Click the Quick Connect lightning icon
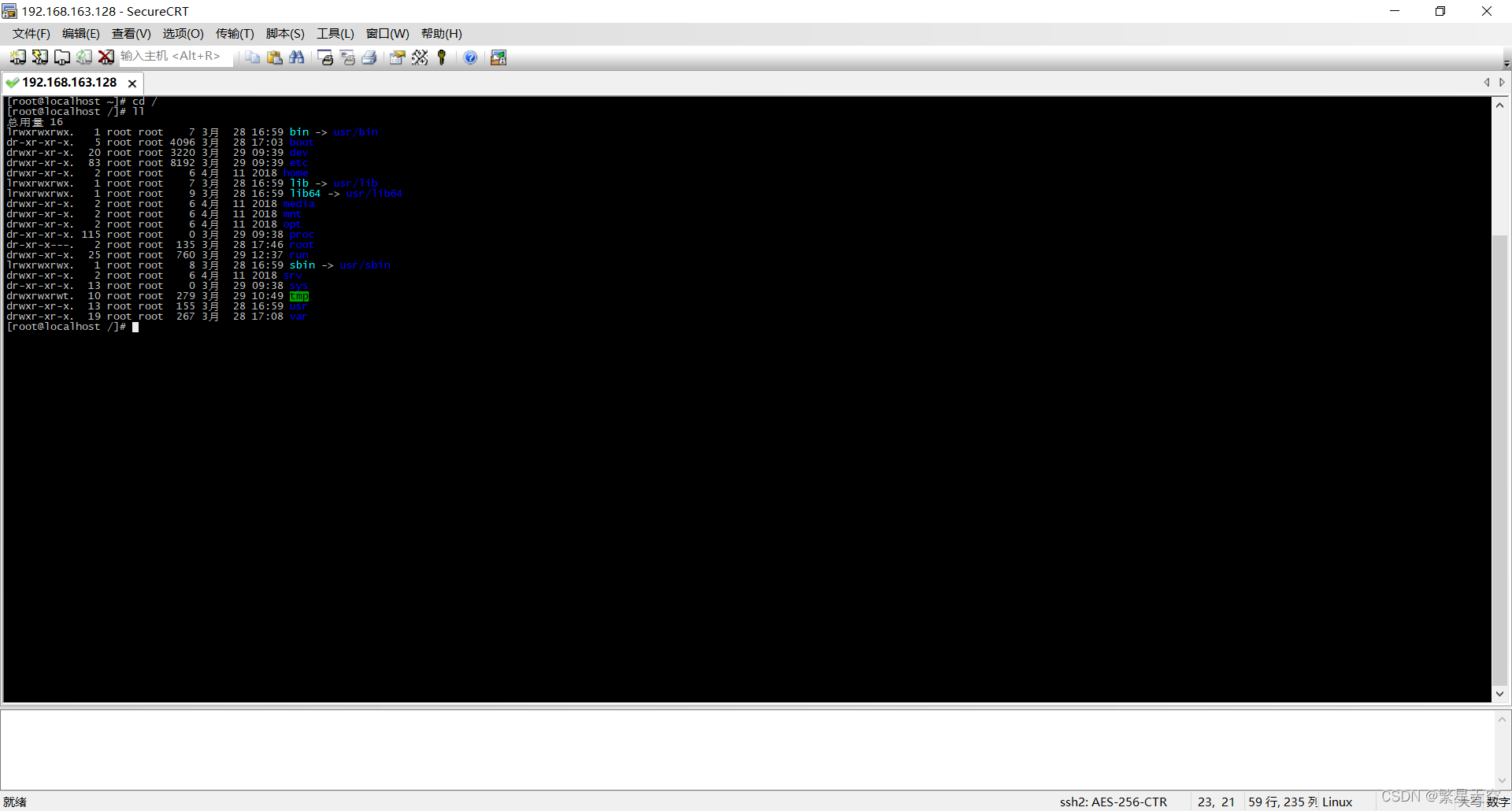This screenshot has width=1512, height=811. click(40, 57)
